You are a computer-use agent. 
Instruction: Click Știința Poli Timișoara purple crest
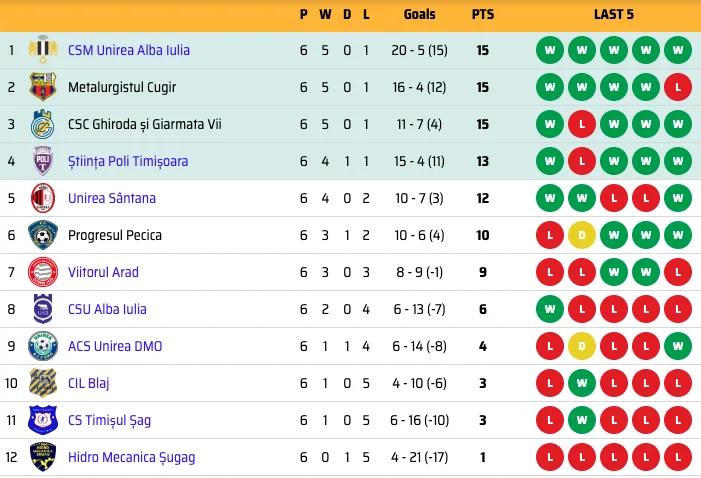coord(43,161)
